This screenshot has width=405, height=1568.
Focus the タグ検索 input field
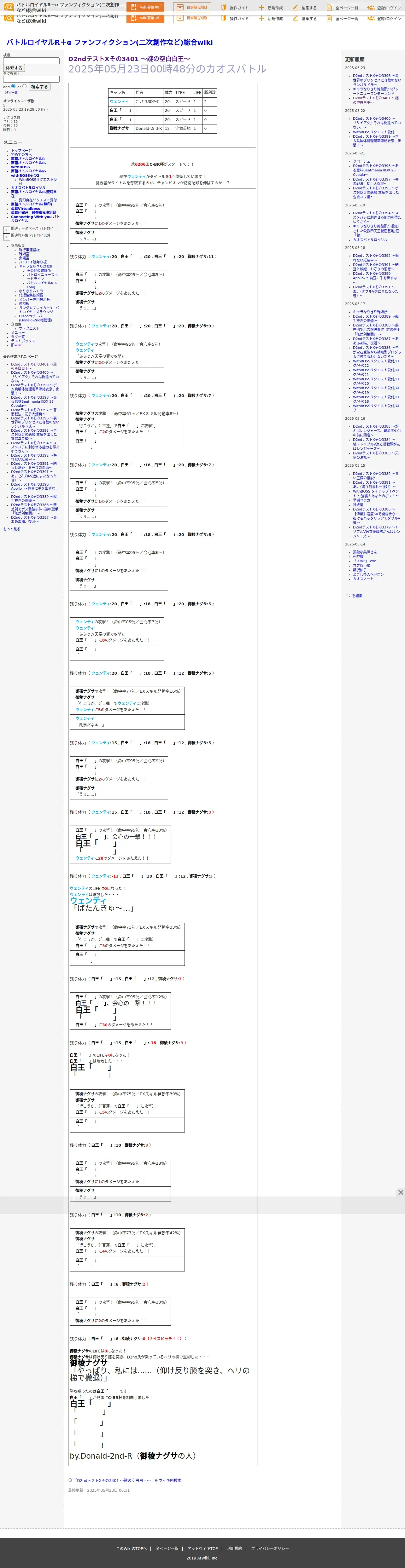tap(31, 79)
